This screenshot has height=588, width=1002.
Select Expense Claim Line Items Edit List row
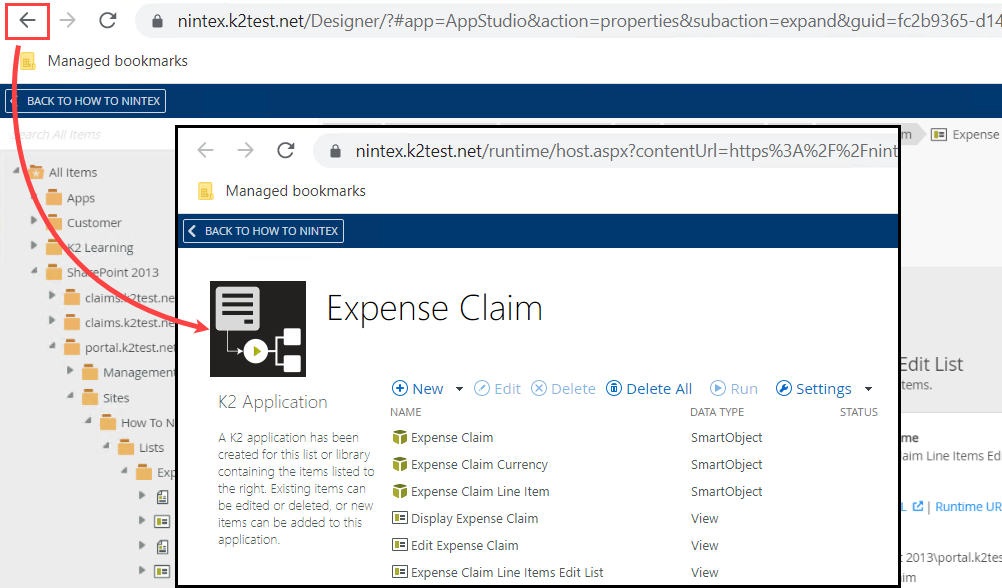(635, 572)
